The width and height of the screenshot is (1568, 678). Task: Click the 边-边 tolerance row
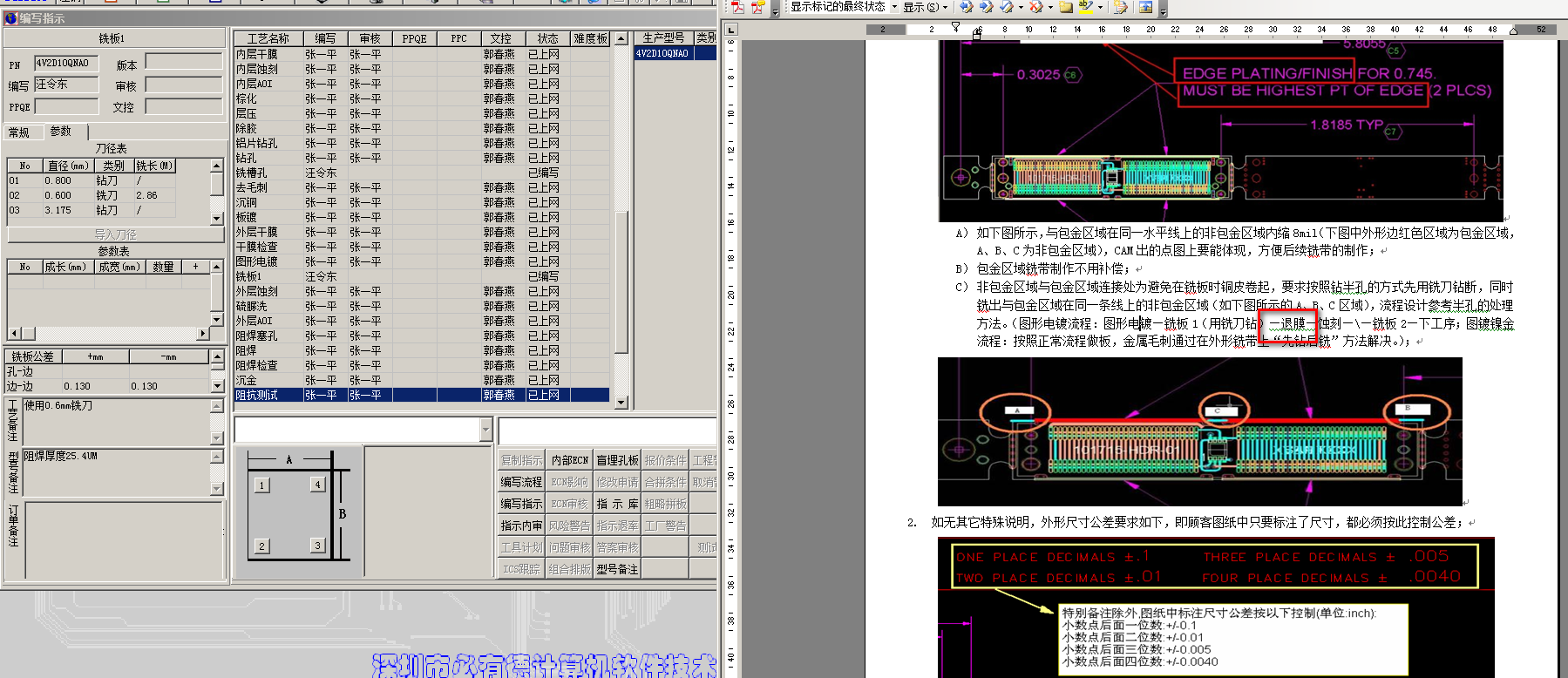(x=108, y=386)
